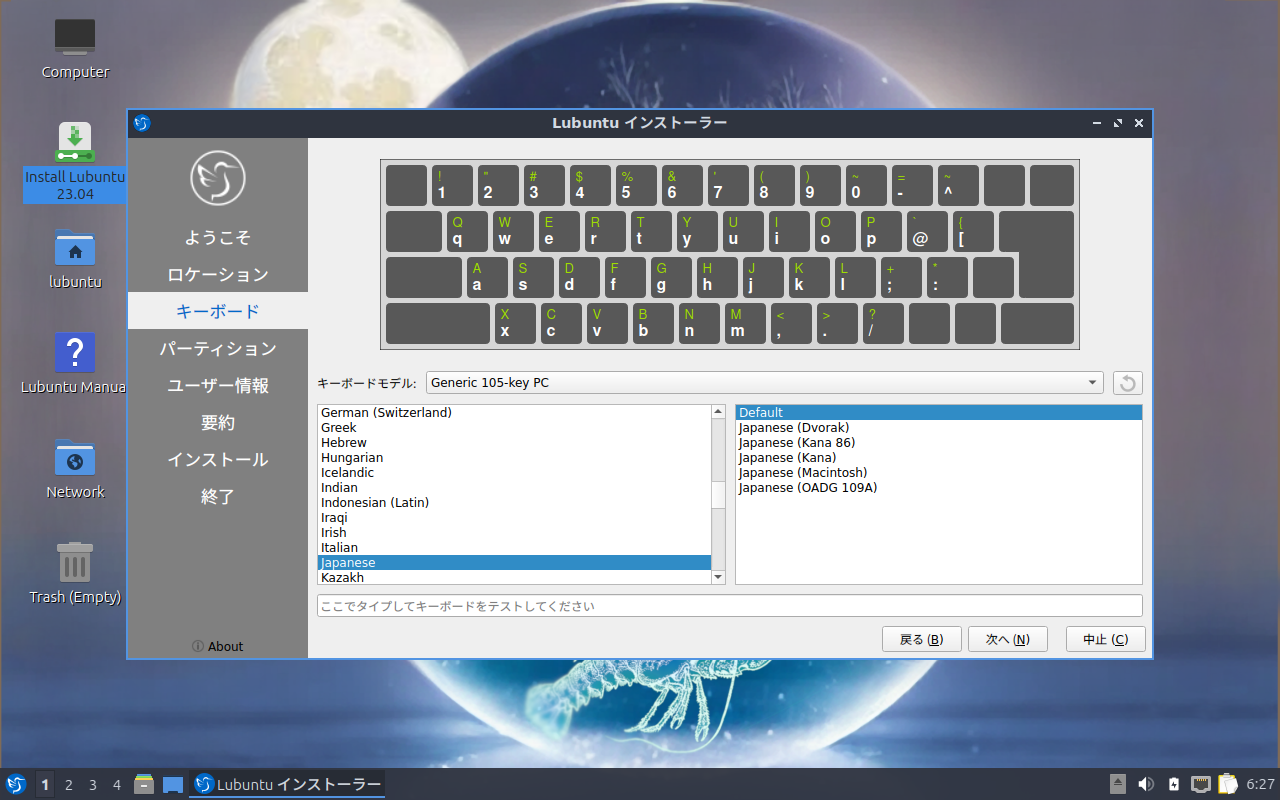Click 戻る (B) back button
This screenshot has height=800, width=1280.
pyautogui.click(x=921, y=639)
